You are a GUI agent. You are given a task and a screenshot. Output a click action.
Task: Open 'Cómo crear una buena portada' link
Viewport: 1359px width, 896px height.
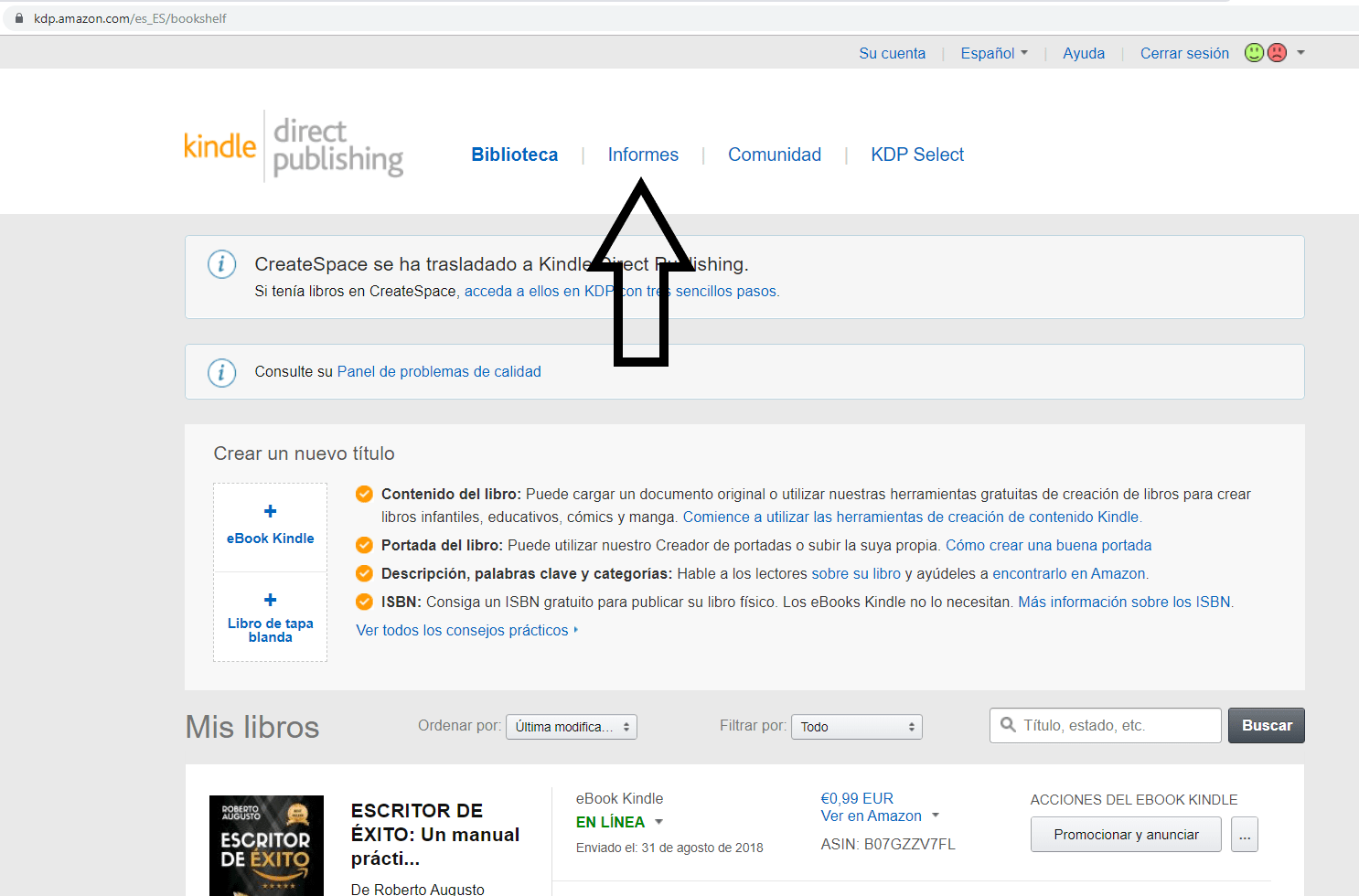pyautogui.click(x=1048, y=545)
